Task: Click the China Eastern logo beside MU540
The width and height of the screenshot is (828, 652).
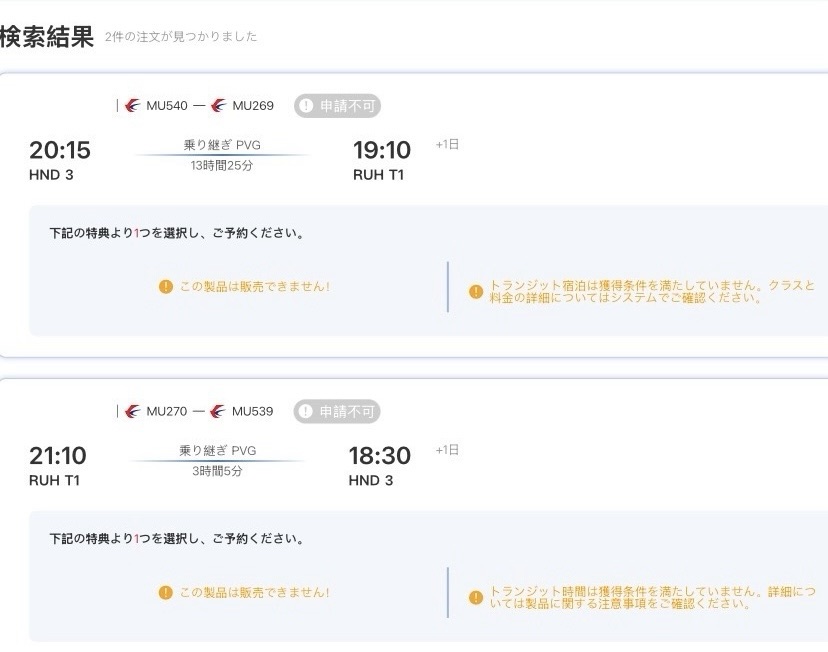Action: coord(133,106)
